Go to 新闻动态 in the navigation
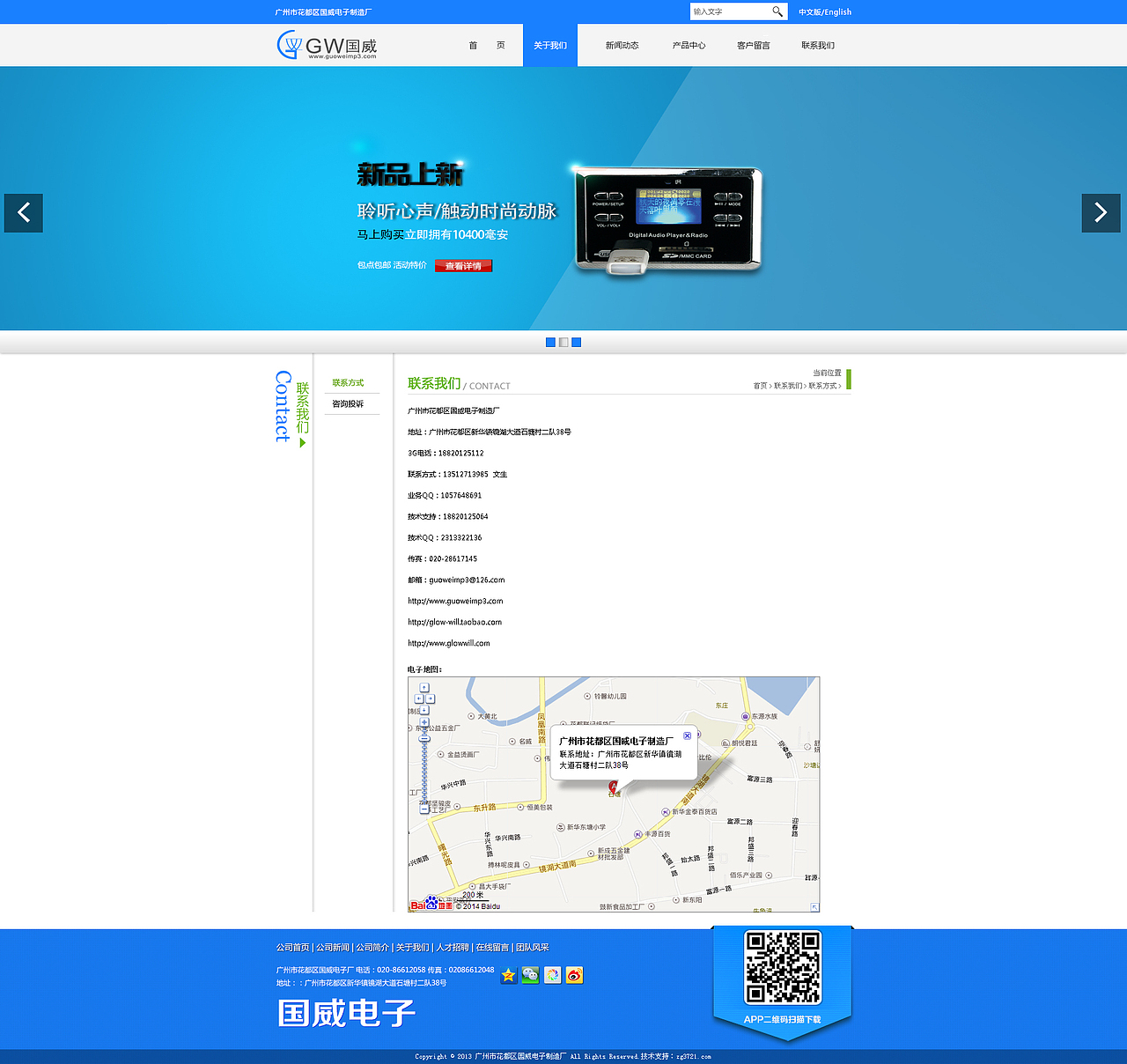The width and height of the screenshot is (1127, 1064). [622, 45]
